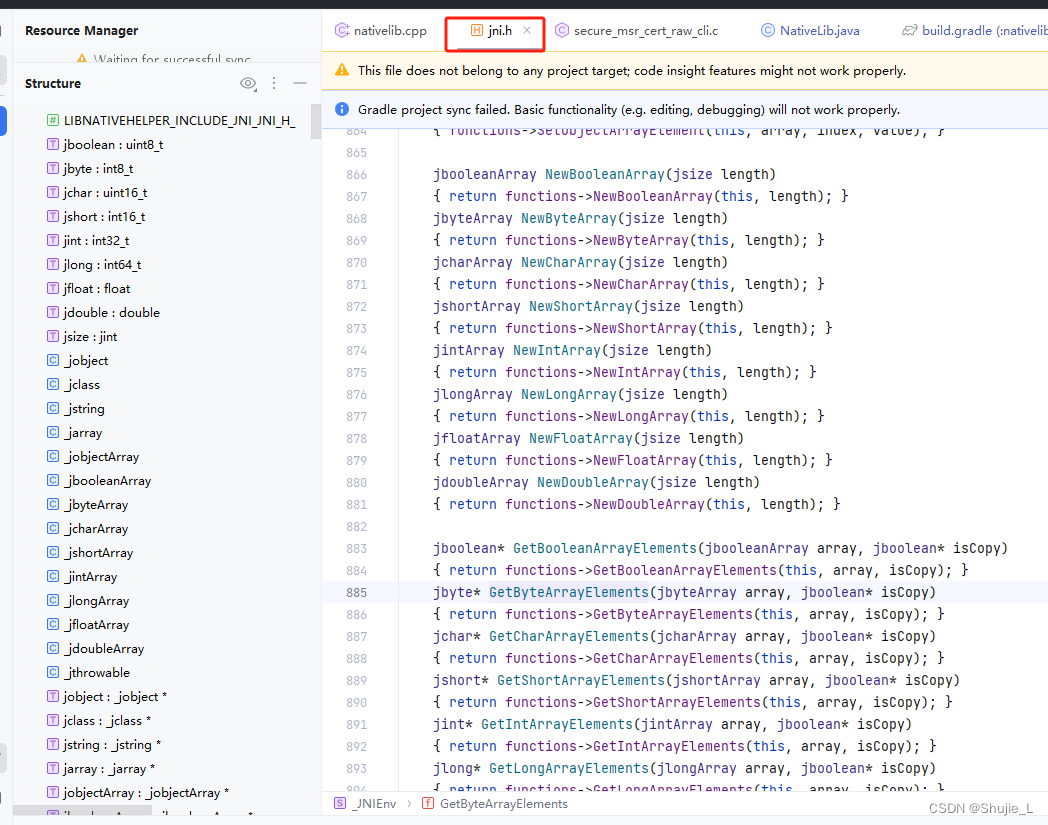This screenshot has height=825, width=1048.
Task: Click the _jbyteArray class icon
Action: click(x=53, y=505)
